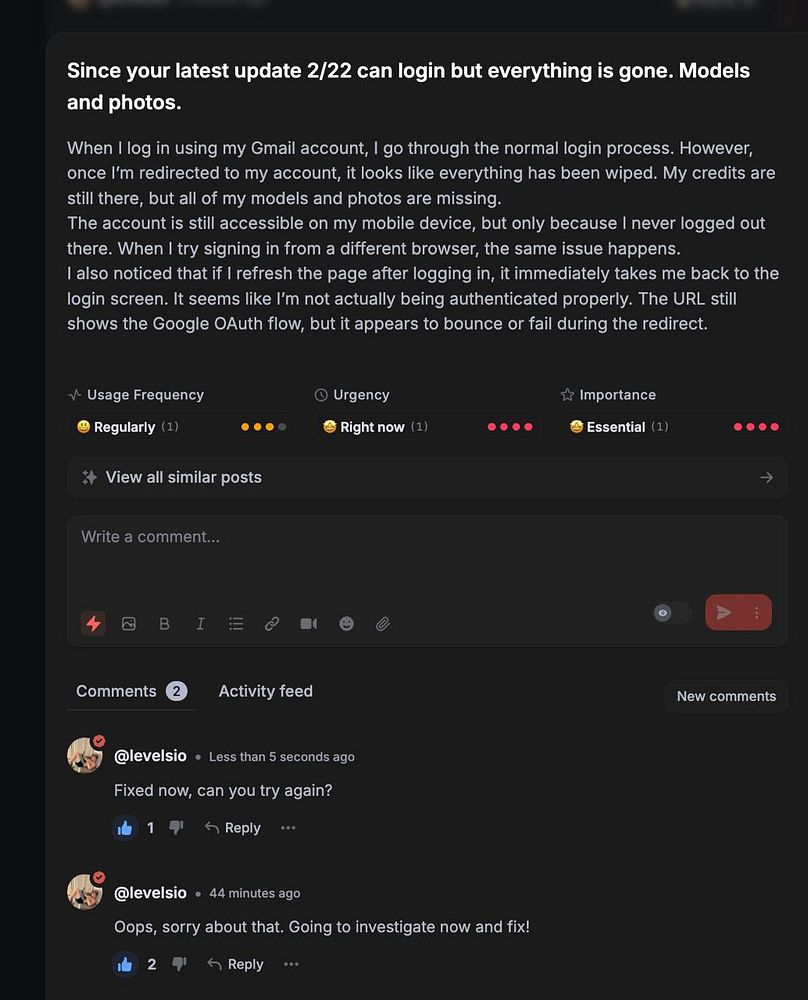This screenshot has height=1000, width=808.
Task: Open the emoji picker in the comment toolbar
Action: point(346,624)
